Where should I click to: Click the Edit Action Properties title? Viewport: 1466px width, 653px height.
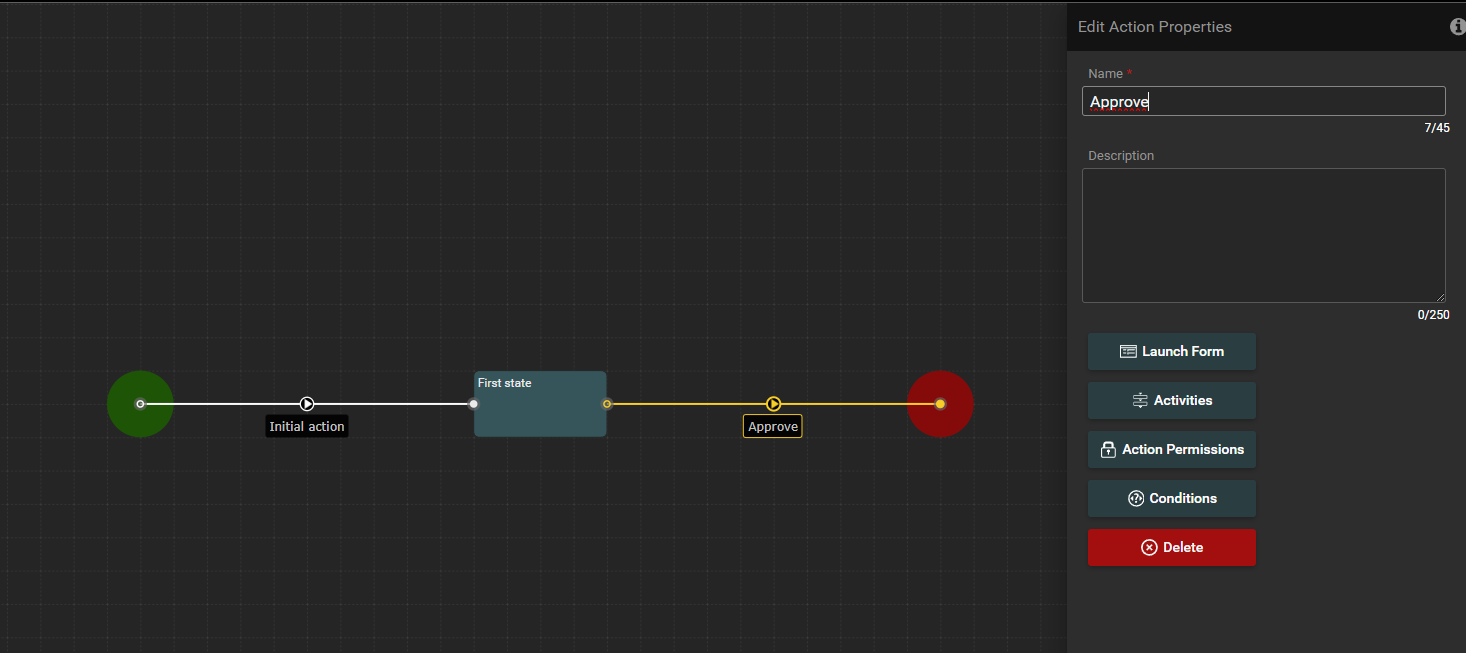pyautogui.click(x=1154, y=27)
